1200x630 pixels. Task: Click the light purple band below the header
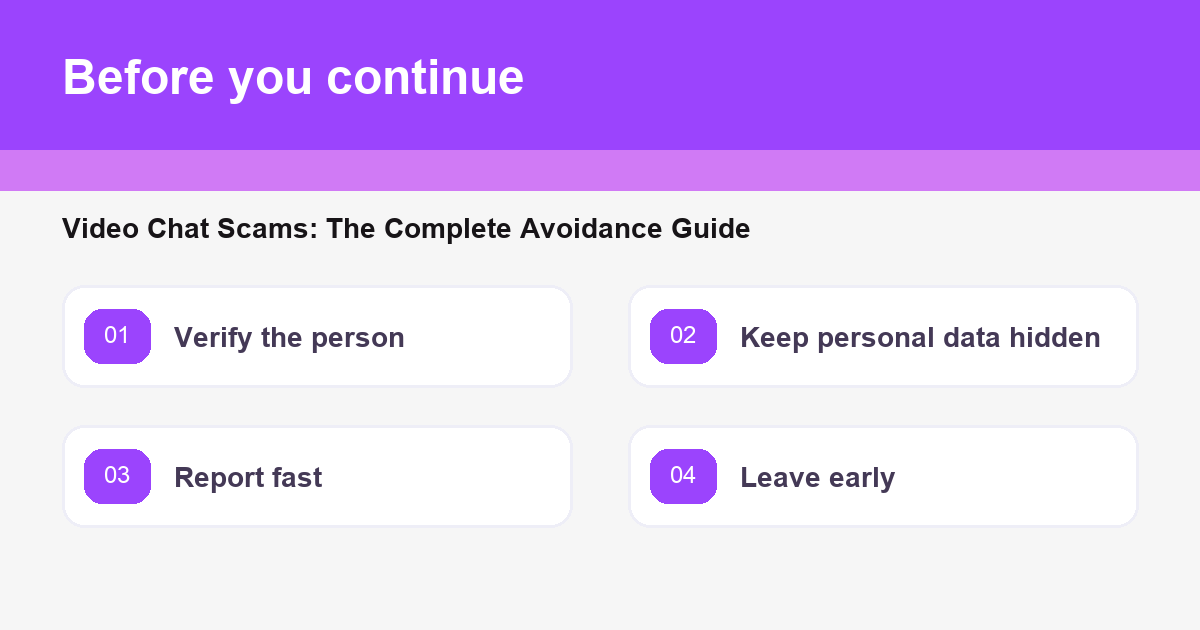pyautogui.click(x=600, y=170)
